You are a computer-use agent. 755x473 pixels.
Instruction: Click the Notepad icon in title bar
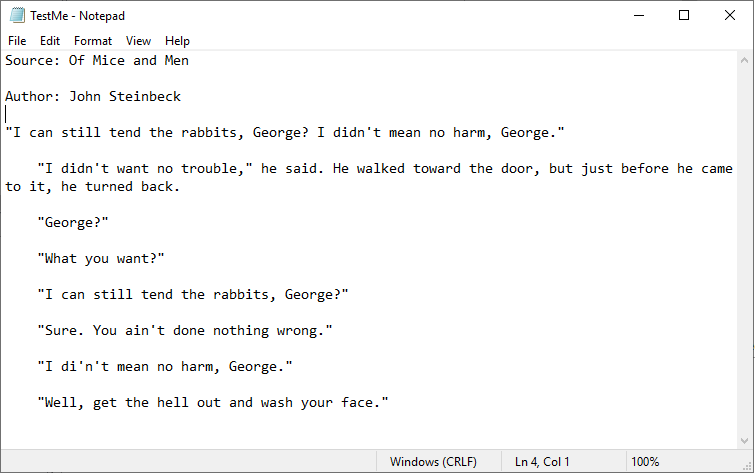pos(16,16)
